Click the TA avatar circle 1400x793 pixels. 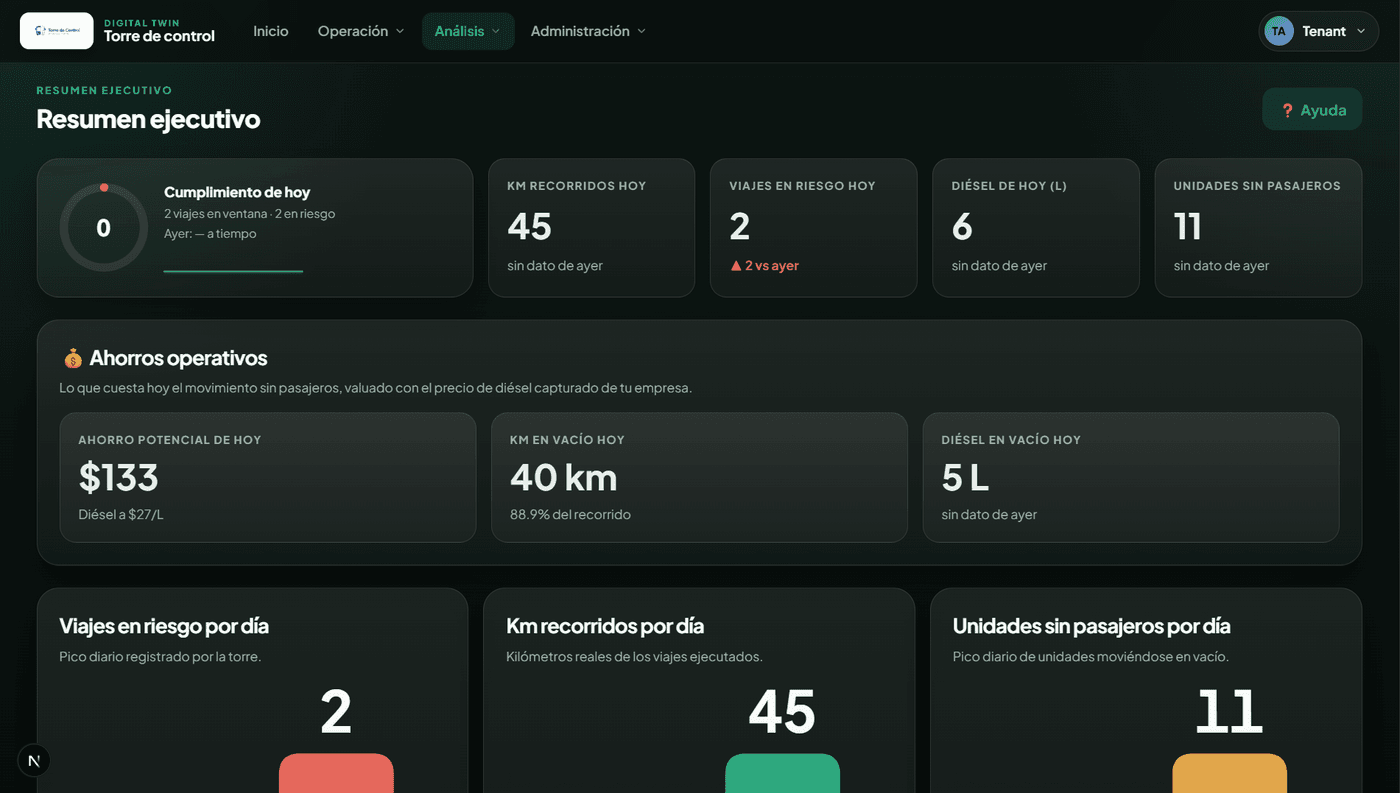click(1279, 31)
